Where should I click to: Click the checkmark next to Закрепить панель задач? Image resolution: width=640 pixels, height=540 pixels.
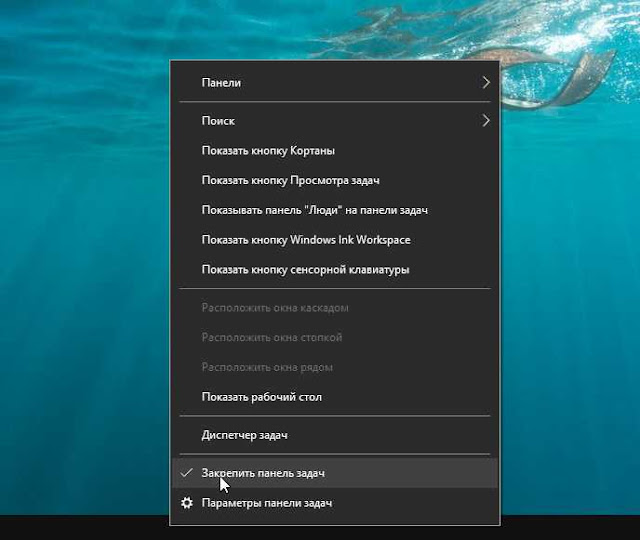tap(187, 473)
